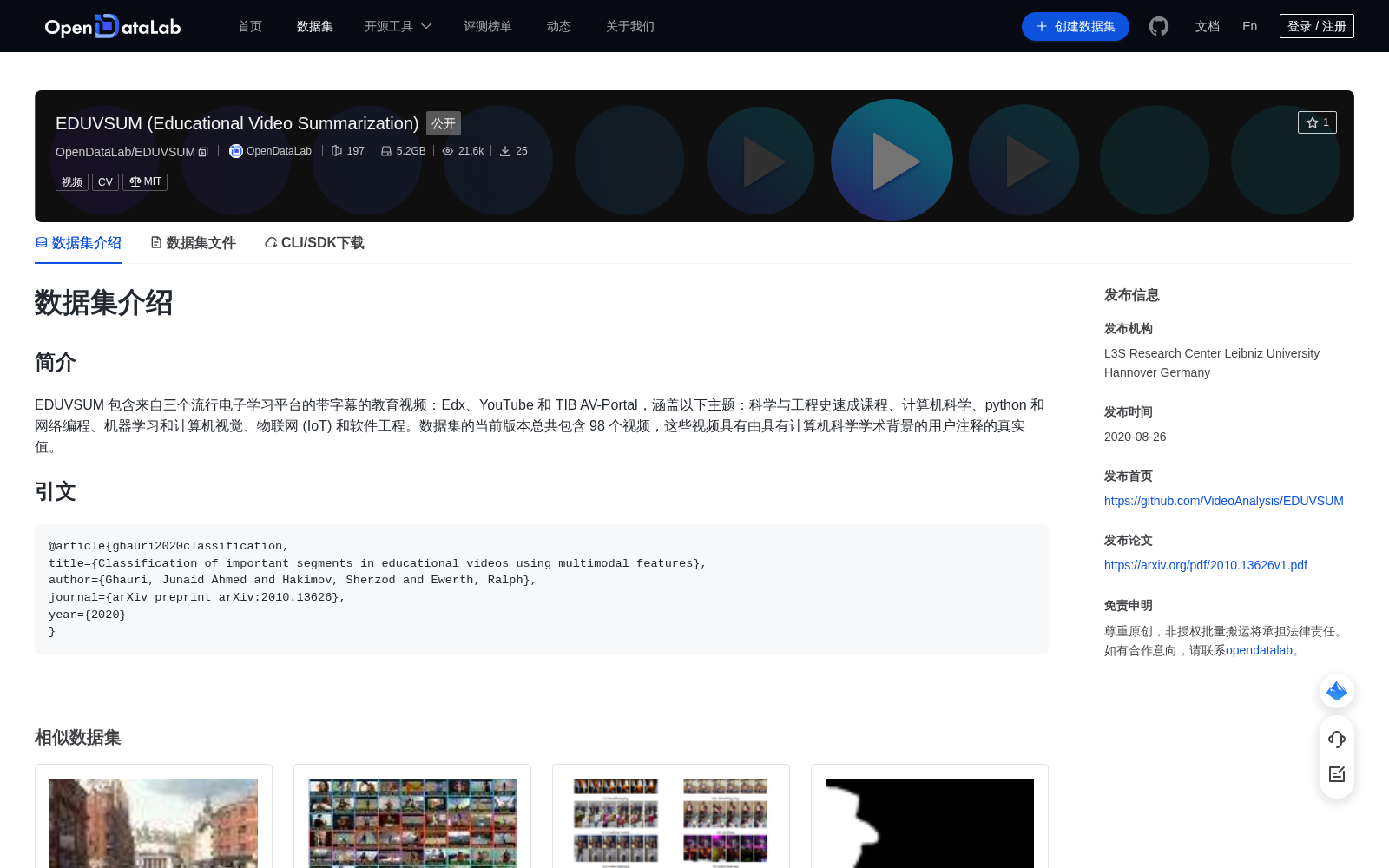Click the cloud icon on CLI/SDK下载 tab
This screenshot has height=868, width=1389.
point(271,242)
